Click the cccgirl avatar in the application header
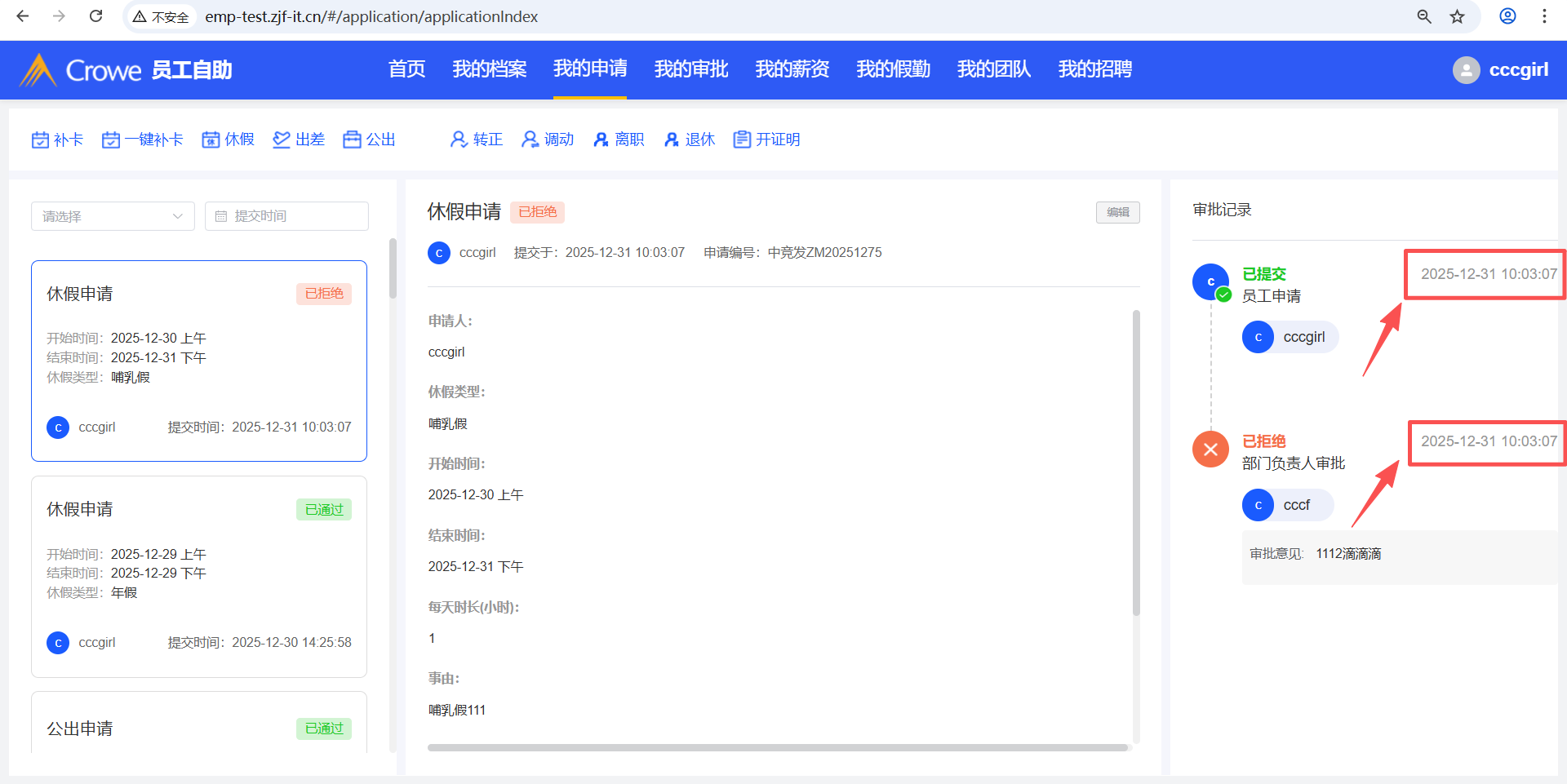This screenshot has height=784, width=1567. [439, 253]
